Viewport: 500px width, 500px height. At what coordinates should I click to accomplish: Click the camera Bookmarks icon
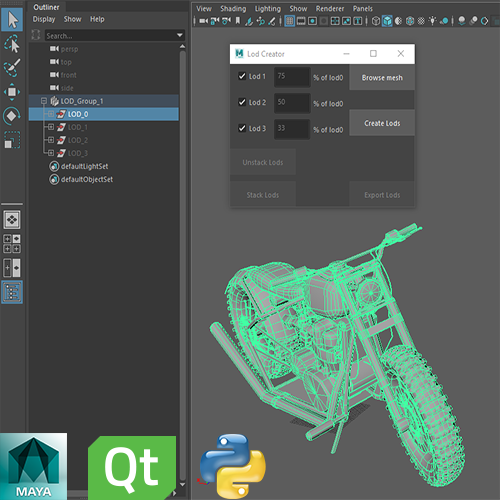coord(238,21)
